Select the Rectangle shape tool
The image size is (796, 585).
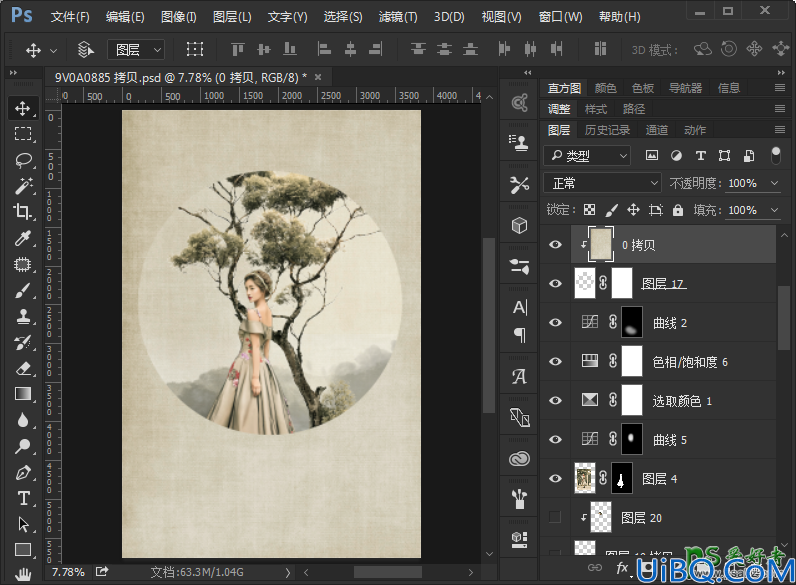tap(22, 550)
